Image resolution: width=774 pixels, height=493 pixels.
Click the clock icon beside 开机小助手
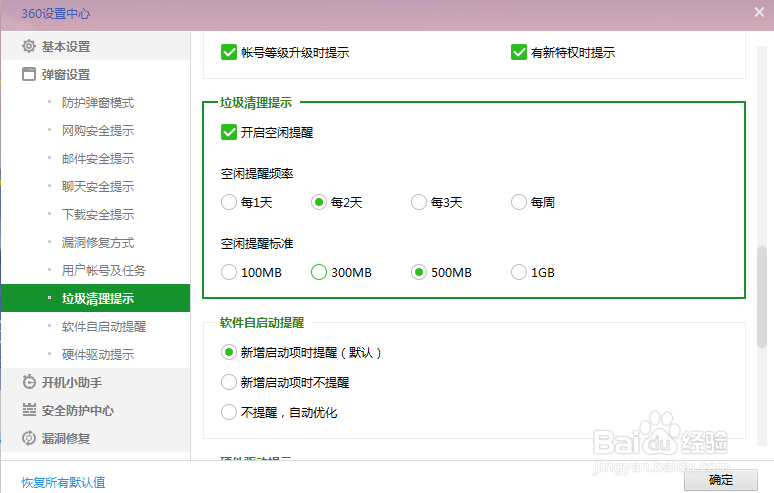29,382
